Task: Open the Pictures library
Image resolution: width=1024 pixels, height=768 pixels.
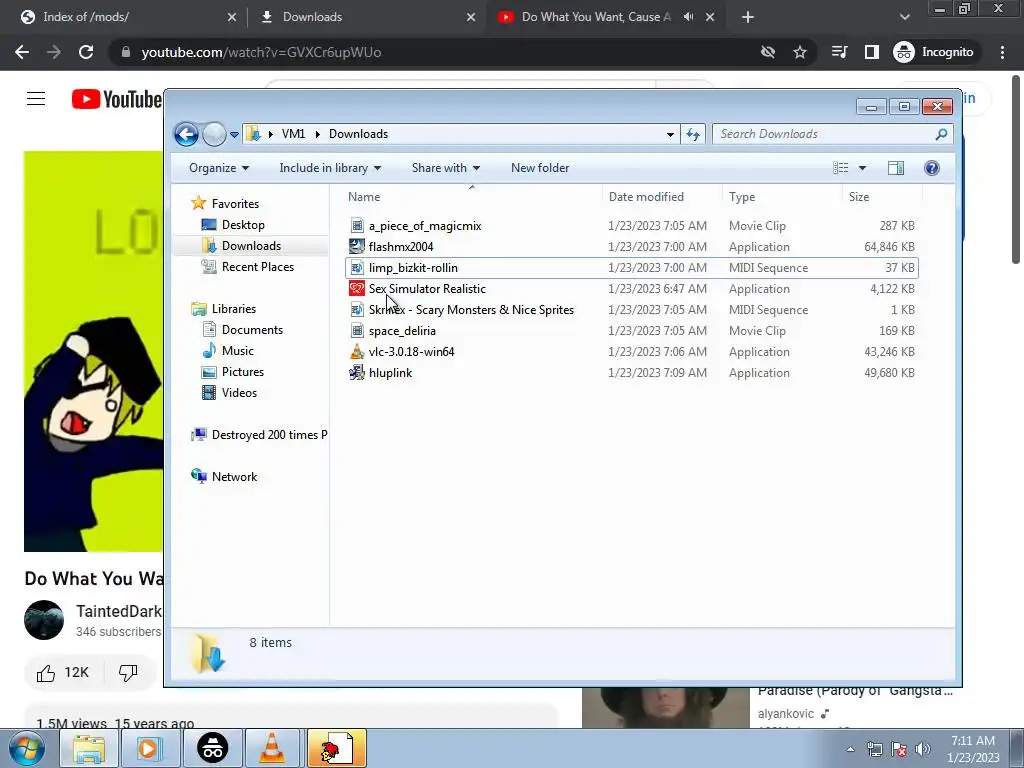Action: (x=242, y=372)
